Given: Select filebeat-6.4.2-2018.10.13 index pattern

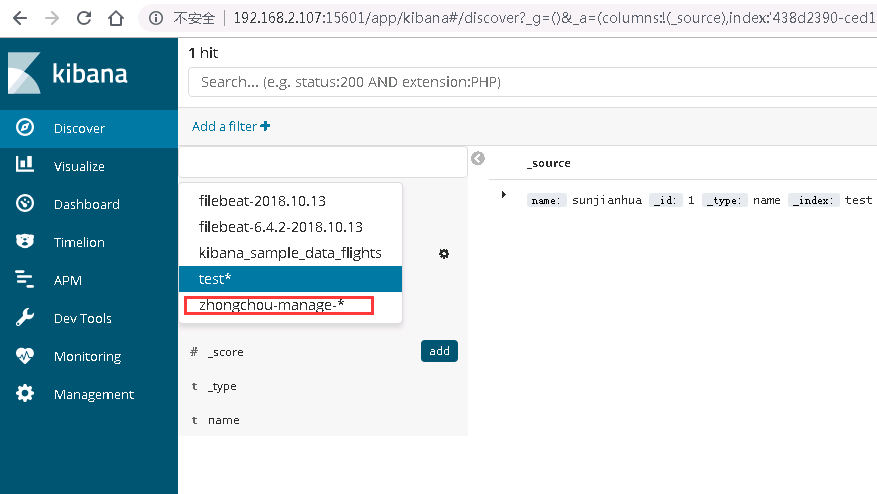Looking at the screenshot, I should pos(290,227).
